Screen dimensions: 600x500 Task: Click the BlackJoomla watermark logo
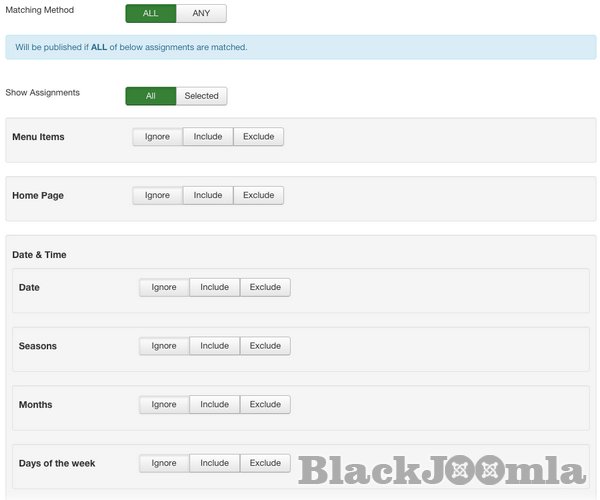441,471
